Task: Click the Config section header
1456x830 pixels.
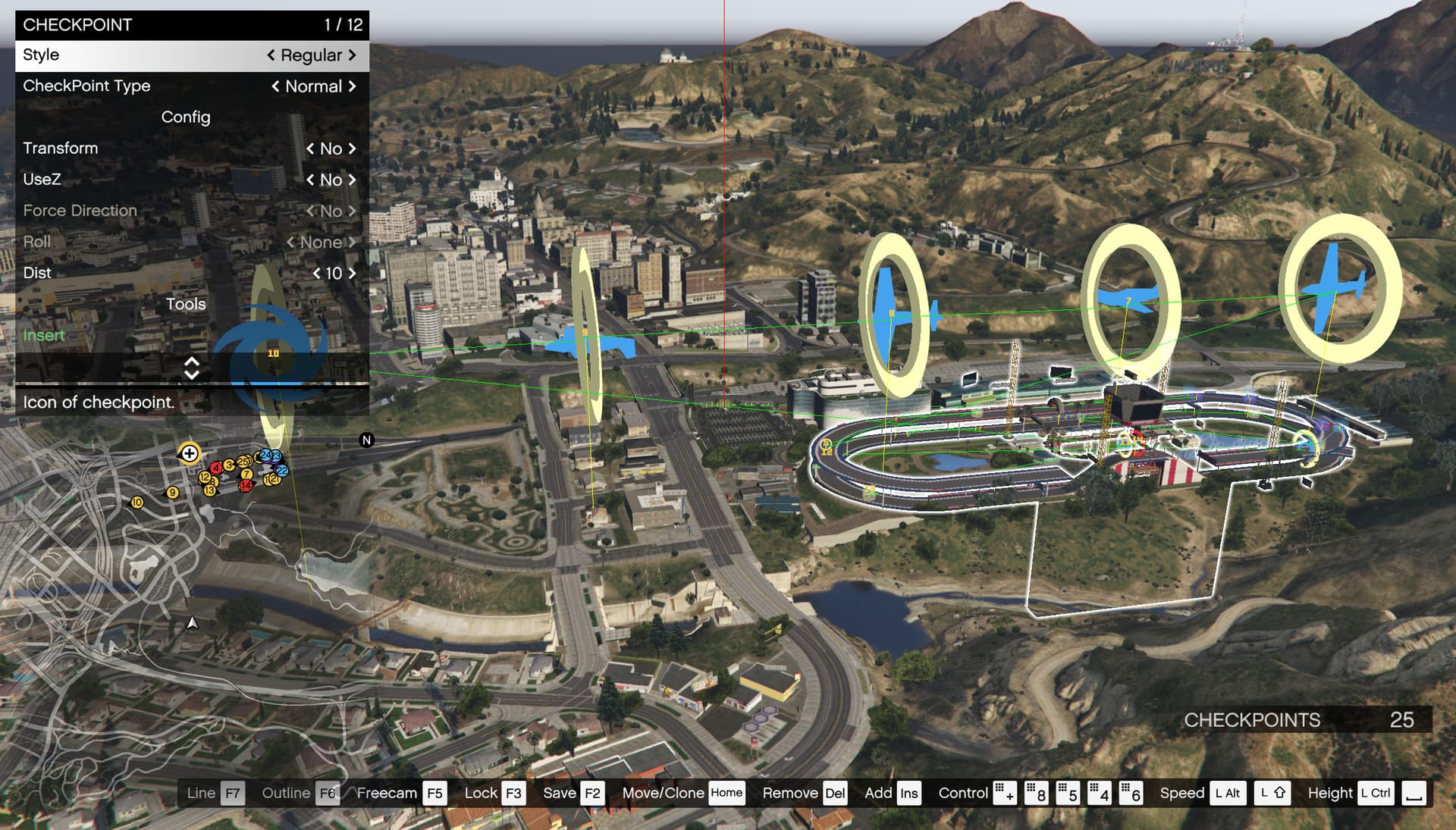Action: tap(186, 117)
